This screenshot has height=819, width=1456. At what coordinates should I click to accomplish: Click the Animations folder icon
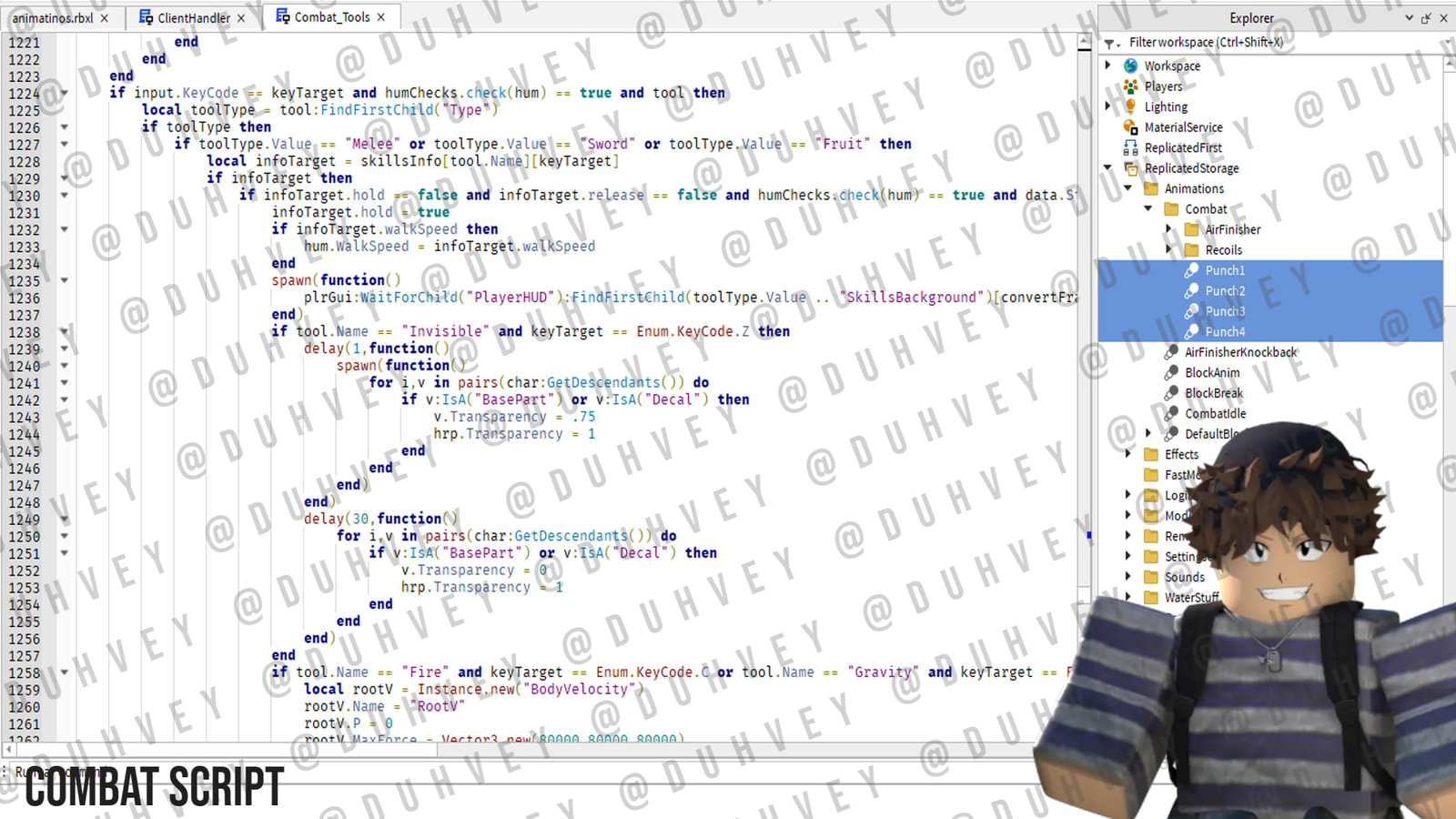click(1151, 188)
